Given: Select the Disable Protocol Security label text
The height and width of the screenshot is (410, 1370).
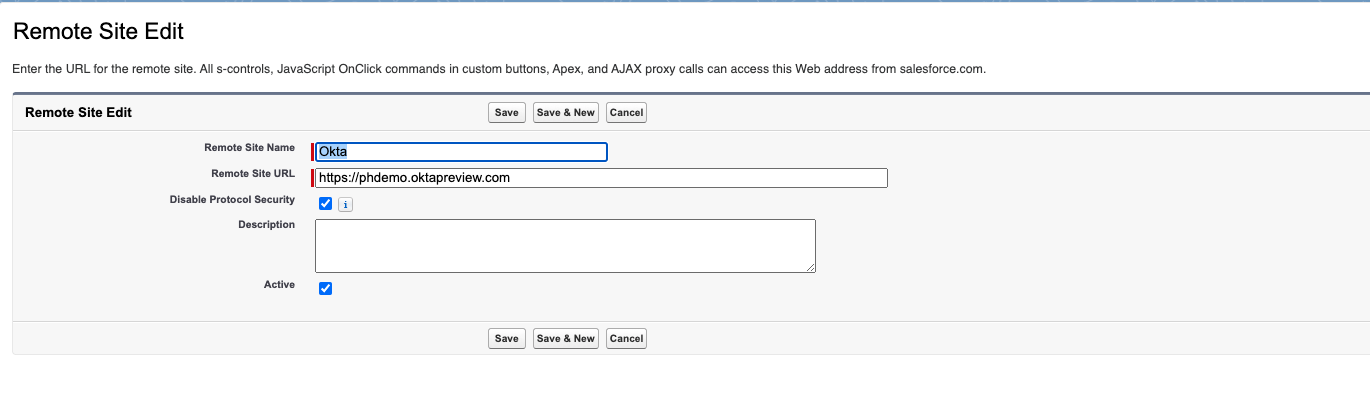Looking at the screenshot, I should [x=232, y=200].
